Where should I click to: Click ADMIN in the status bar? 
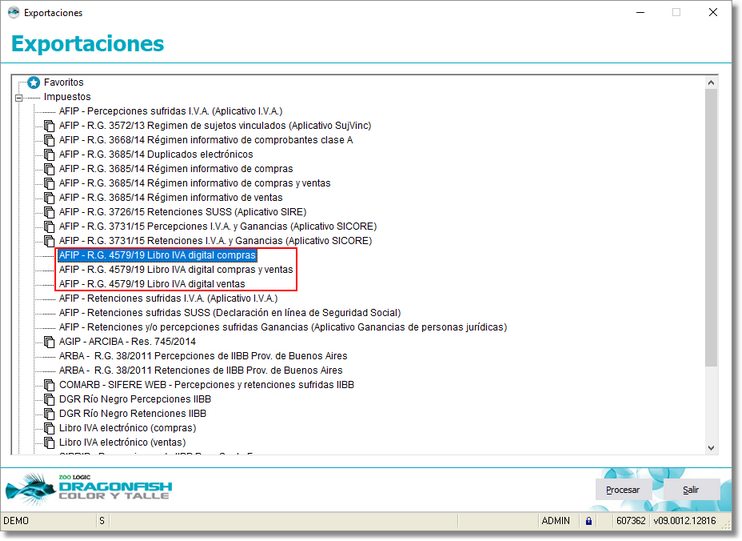point(556,521)
